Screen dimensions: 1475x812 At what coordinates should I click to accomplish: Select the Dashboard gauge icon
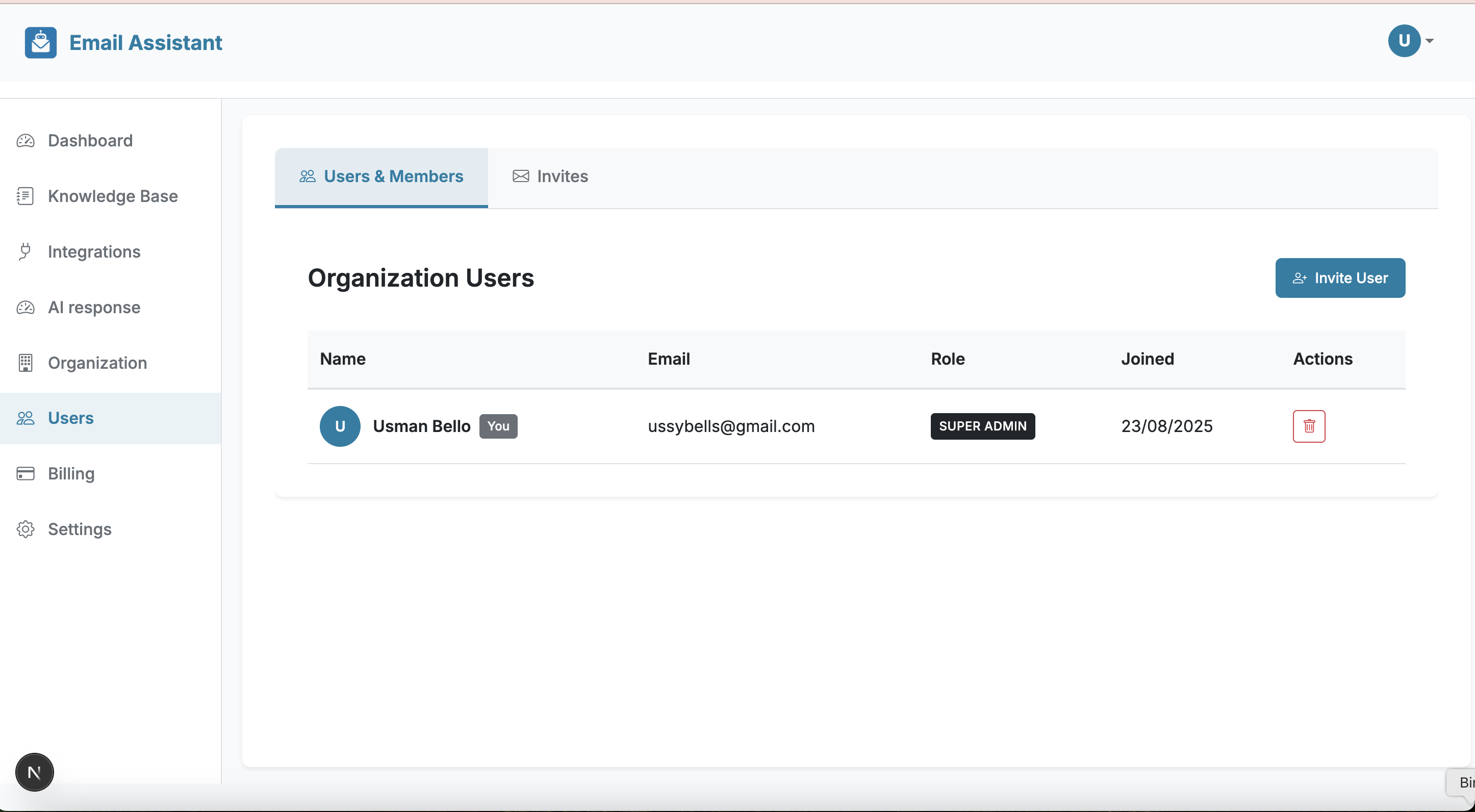(x=25, y=140)
